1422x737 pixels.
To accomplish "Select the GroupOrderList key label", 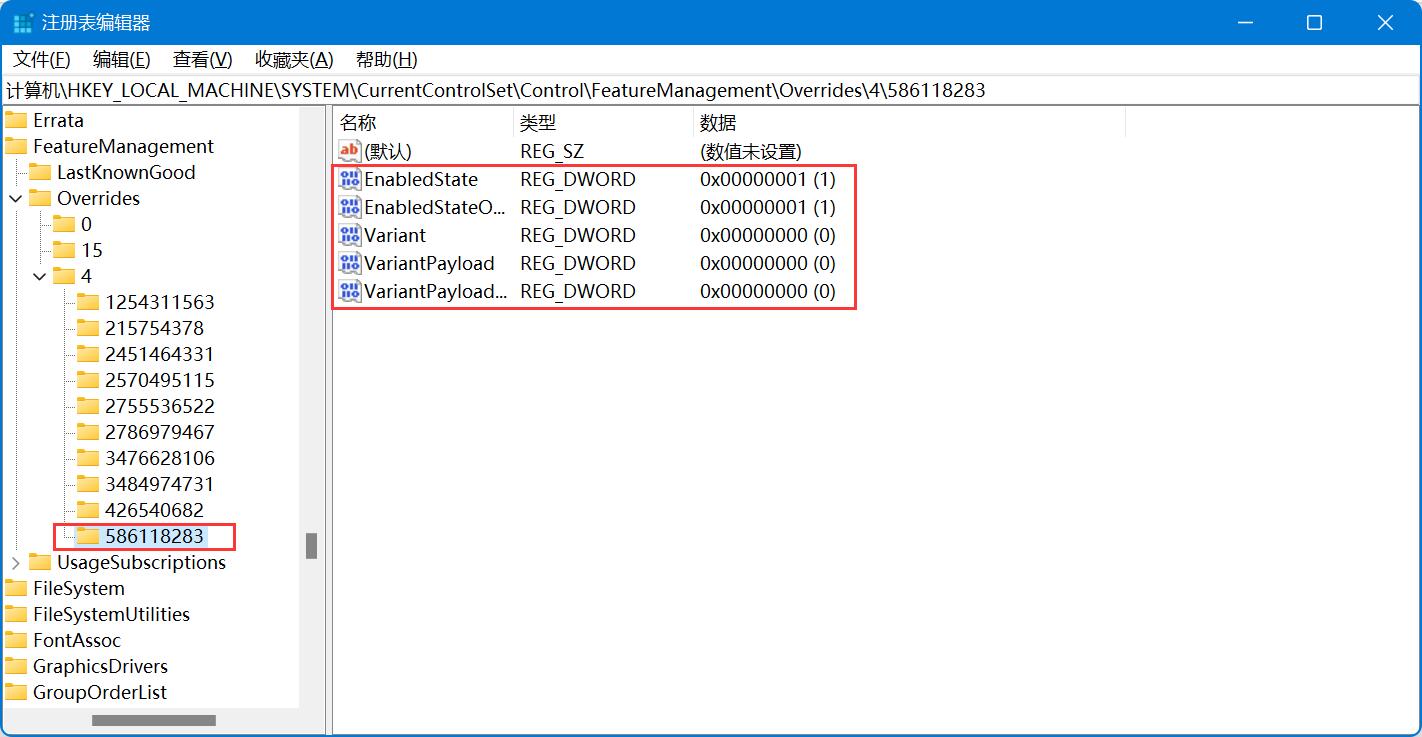I will [x=100, y=692].
